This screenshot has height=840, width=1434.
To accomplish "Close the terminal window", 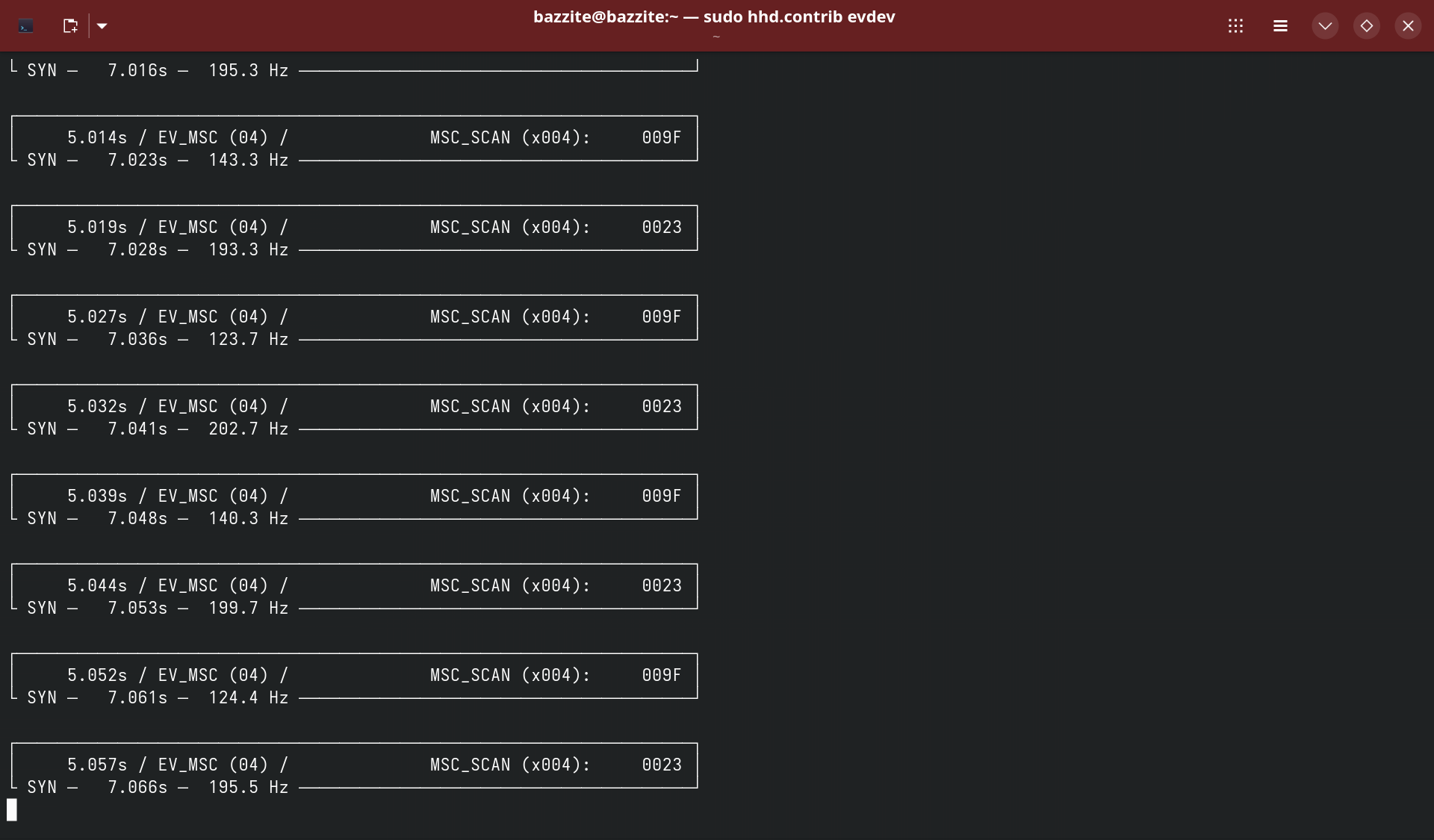I will tap(1408, 26).
